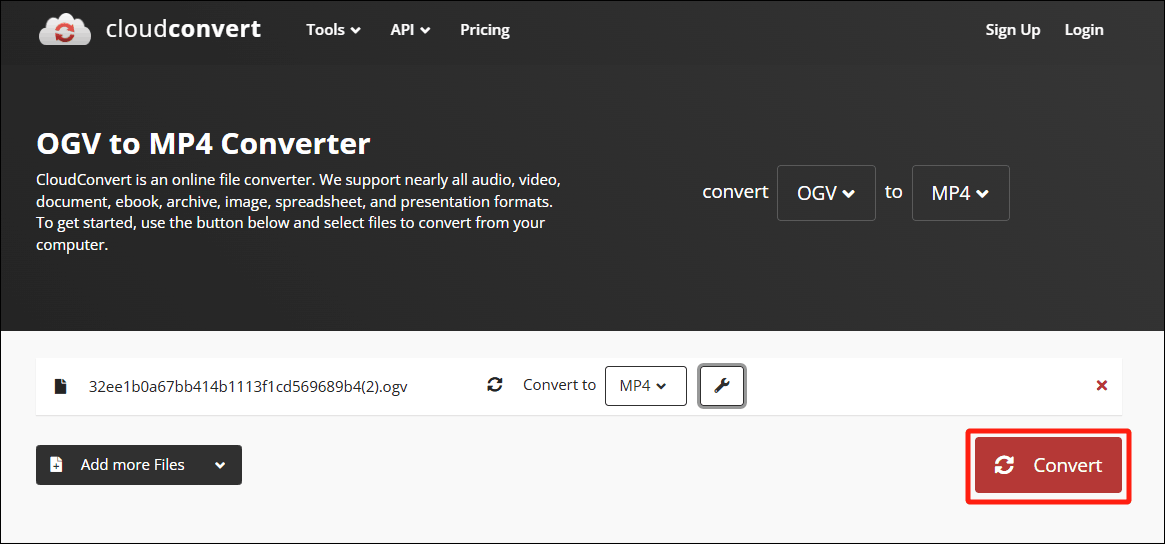The image size is (1165, 544).
Task: Open the API menu
Action: tap(410, 30)
